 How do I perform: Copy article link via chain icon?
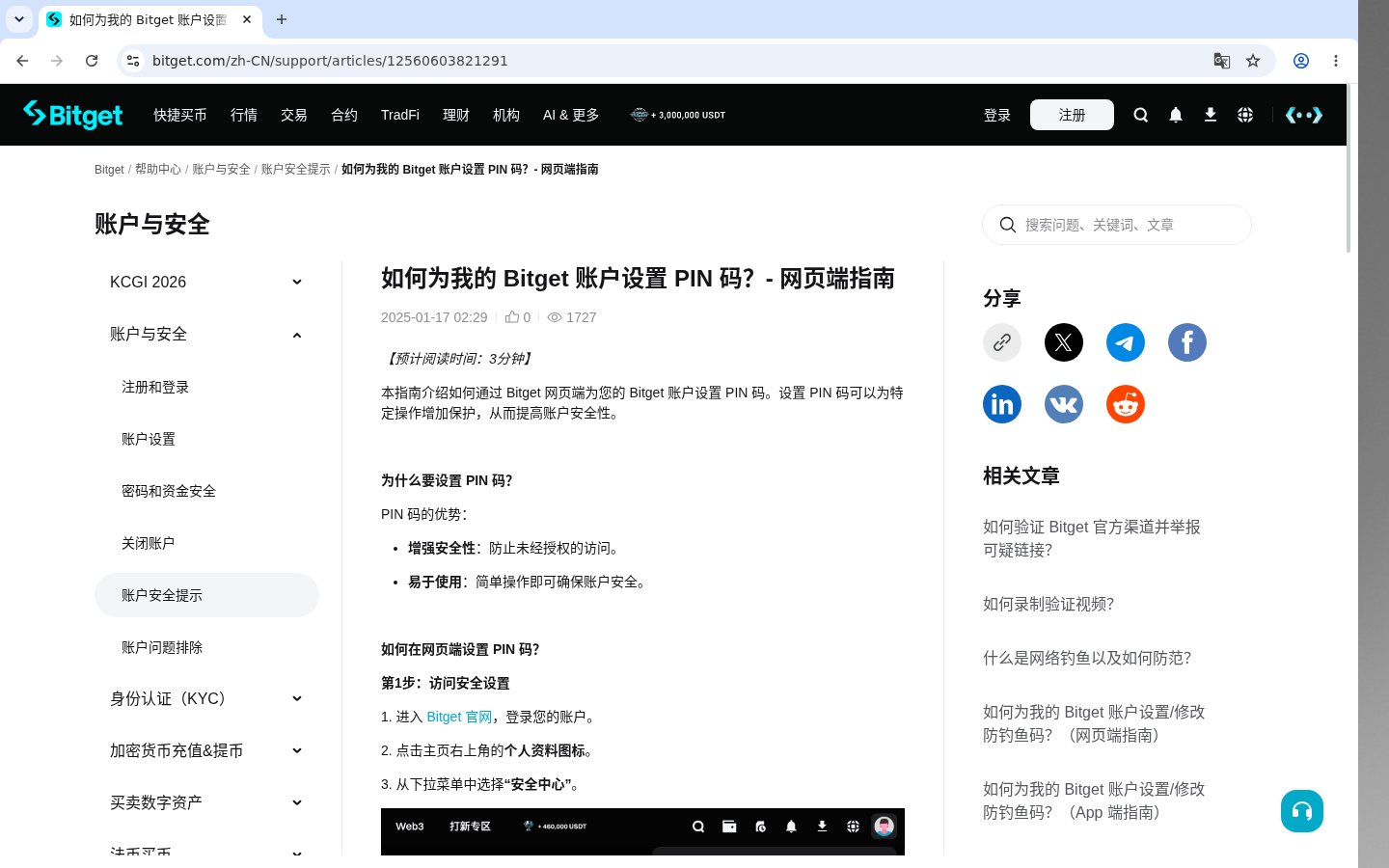[x=1002, y=342]
